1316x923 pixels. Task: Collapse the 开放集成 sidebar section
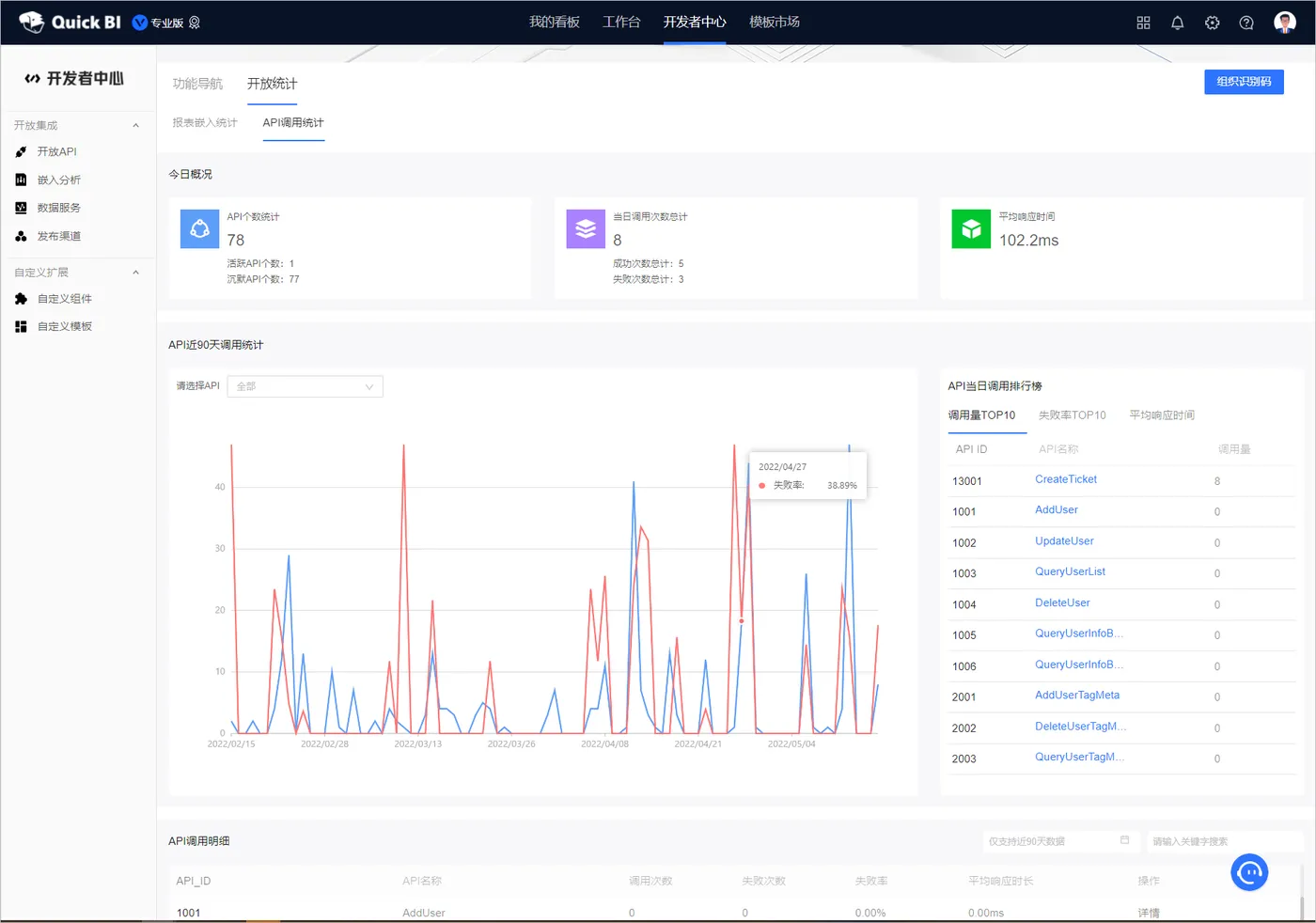(135, 125)
